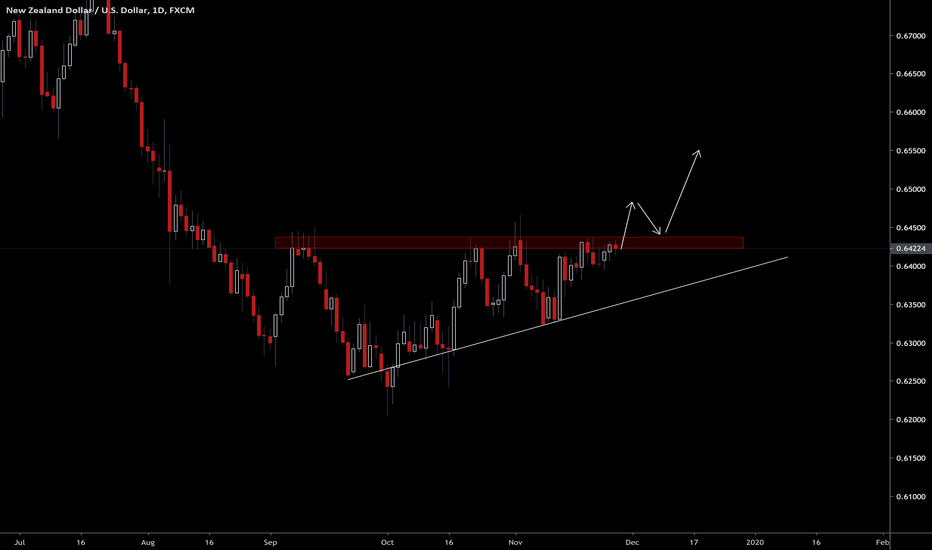
Task: Click the 2020 label on time axis
Action: [x=754, y=540]
